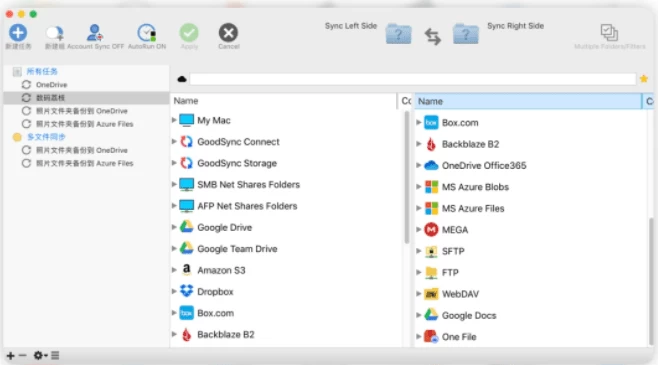
Task: Click the Amazon S3 icon
Action: point(186,269)
